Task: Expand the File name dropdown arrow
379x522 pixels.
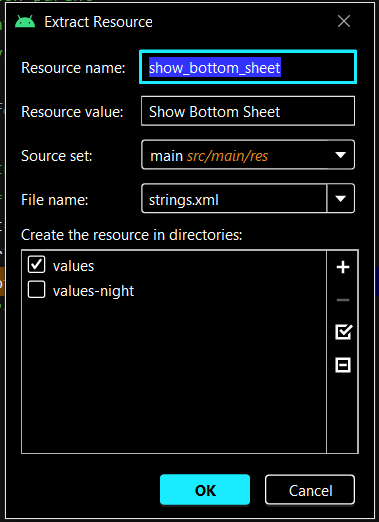Action: pos(340,199)
